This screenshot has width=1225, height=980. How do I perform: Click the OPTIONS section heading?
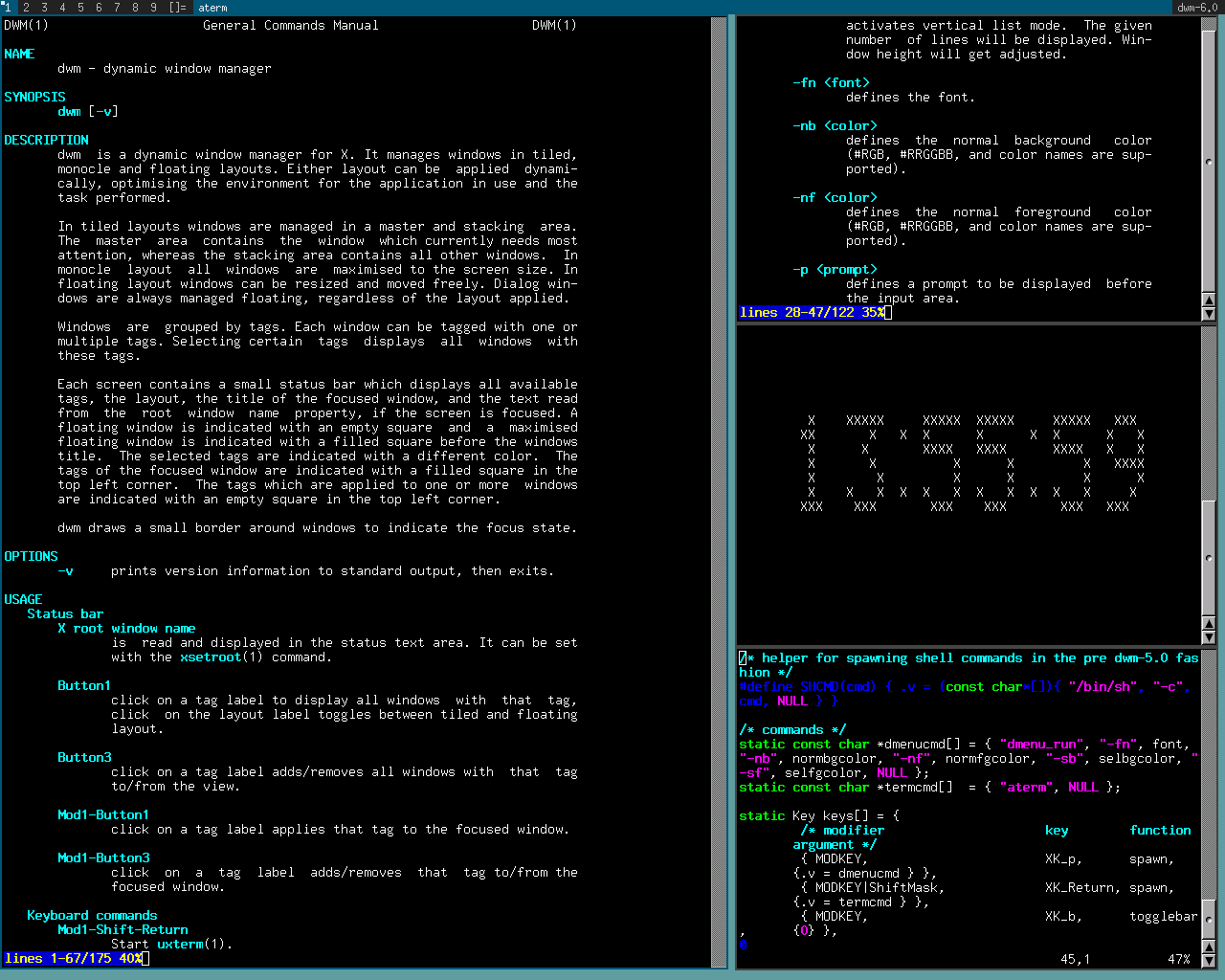(x=31, y=557)
